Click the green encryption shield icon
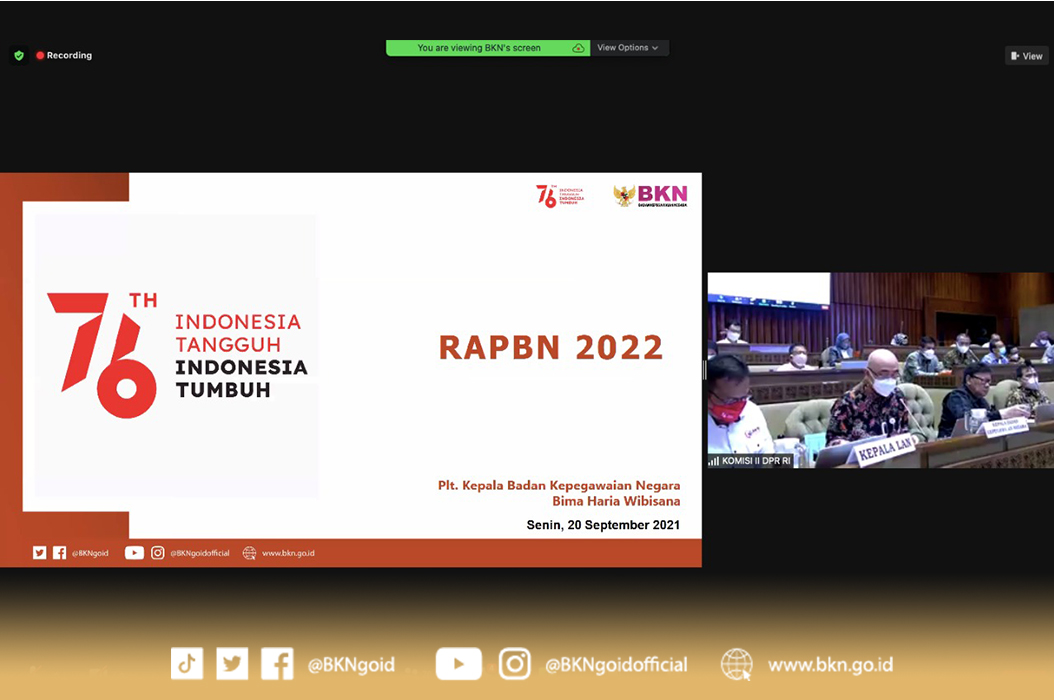The width and height of the screenshot is (1054, 700). click(x=19, y=56)
